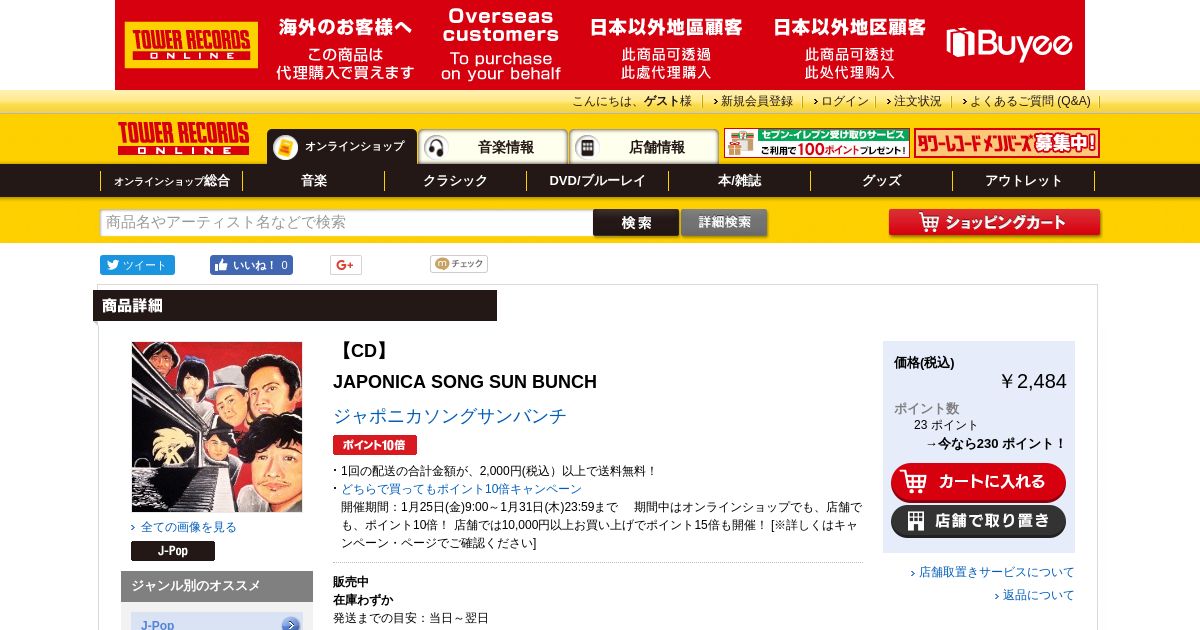1200x630 pixels.
Task: Open 返品について link
Action: coord(1039,595)
